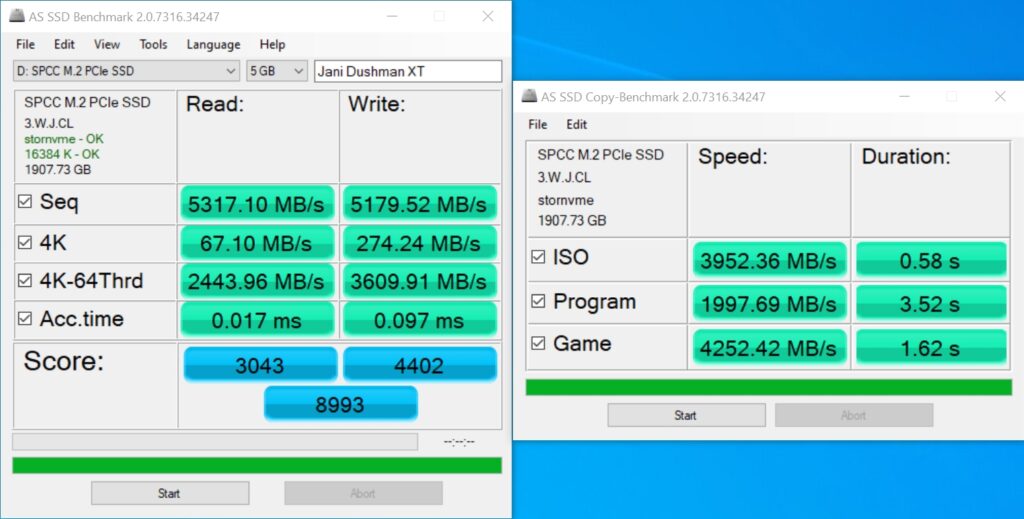Viewport: 1024px width, 519px height.
Task: Click Program speed 1997.69 MB/s
Action: click(x=769, y=304)
